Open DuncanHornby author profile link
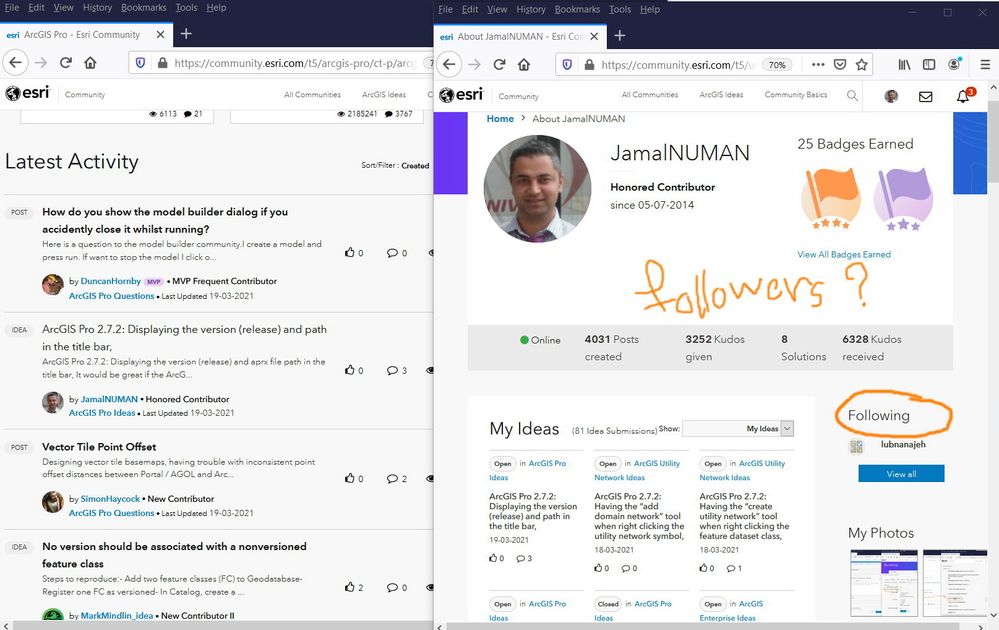Viewport: 999px width, 630px height. pyautogui.click(x=111, y=281)
